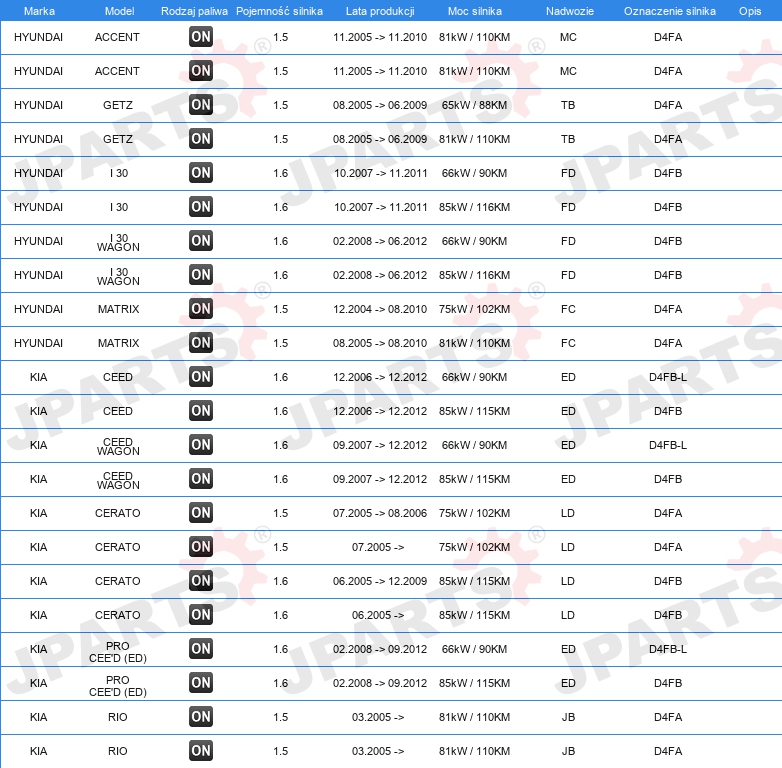
Task: Click ON fuel icon in I 30 66kW row
Action: coord(201,173)
